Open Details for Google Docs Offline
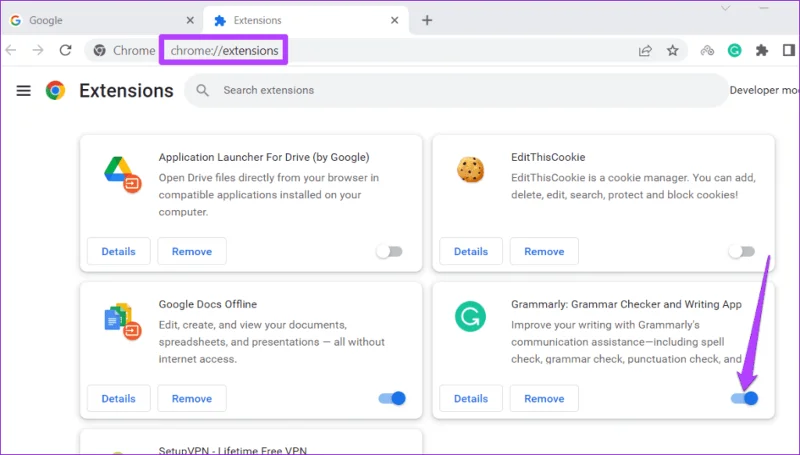Screen dimensions: 800x455 click(118, 398)
